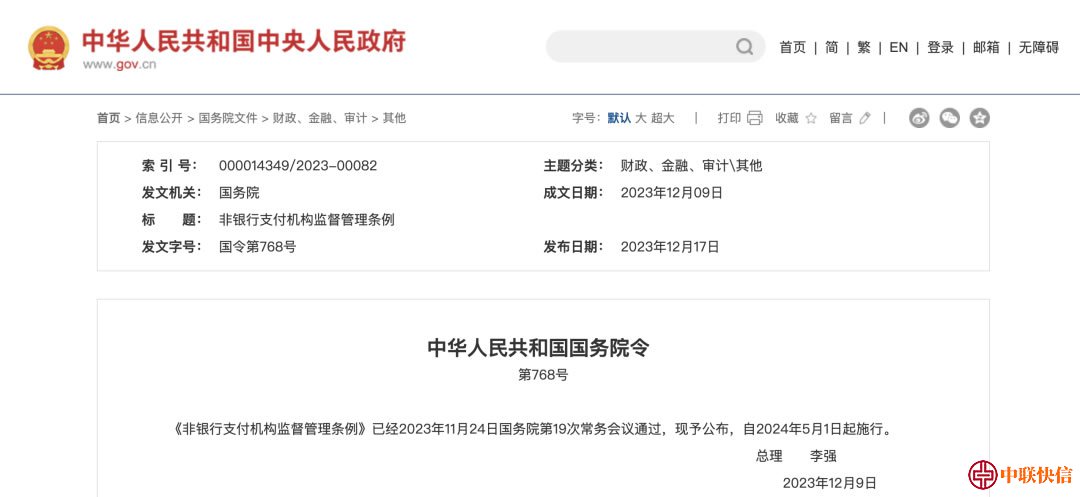Click the 主题分类 field label

573,166
